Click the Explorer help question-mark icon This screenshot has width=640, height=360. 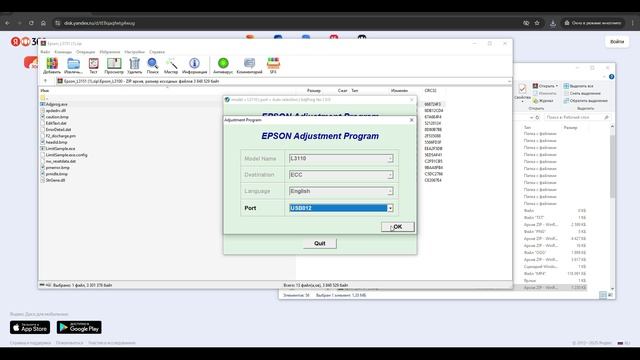click(x=611, y=77)
